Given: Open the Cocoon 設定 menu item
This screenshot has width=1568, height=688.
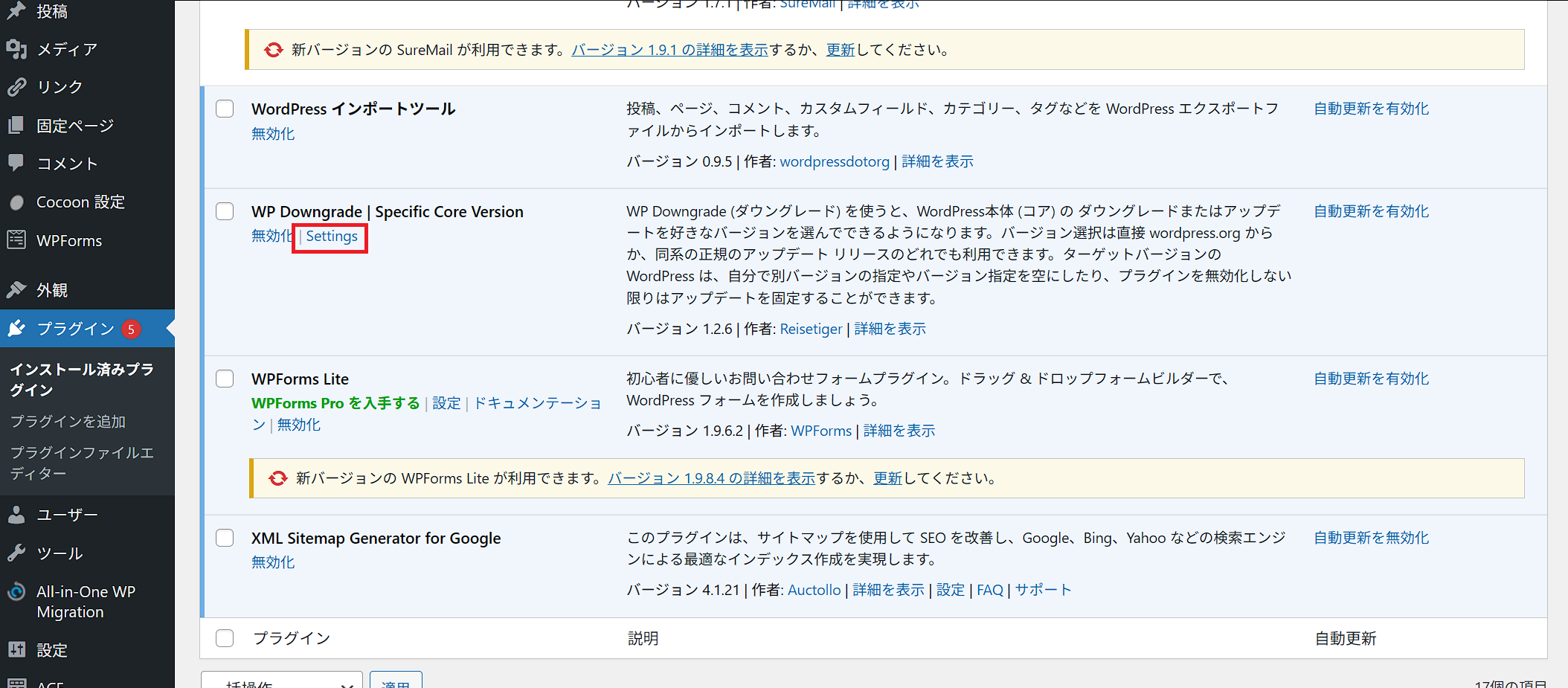Looking at the screenshot, I should [x=80, y=202].
